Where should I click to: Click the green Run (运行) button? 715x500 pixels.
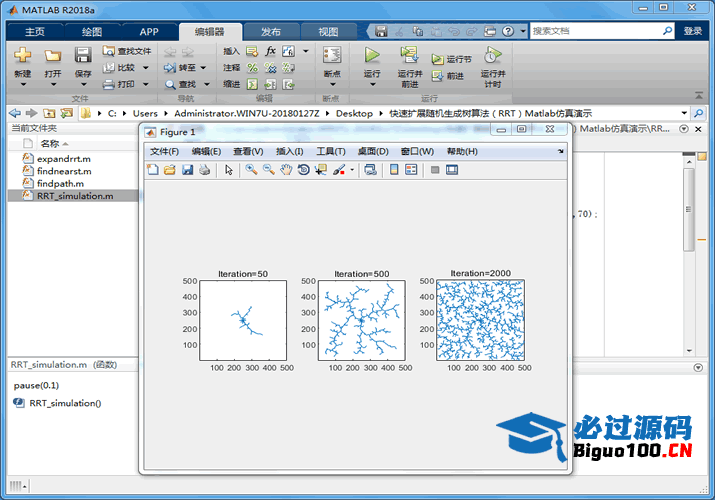pyautogui.click(x=372, y=55)
